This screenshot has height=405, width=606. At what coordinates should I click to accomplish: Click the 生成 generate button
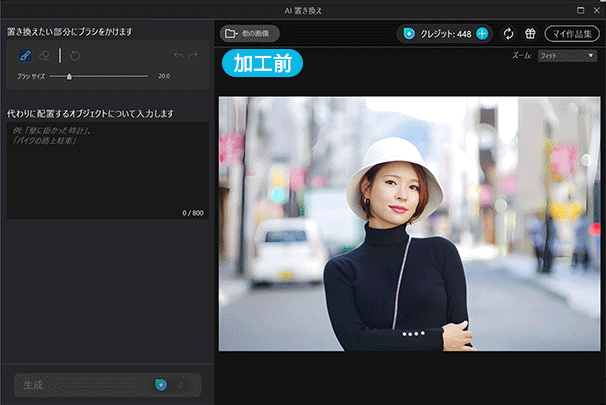click(x=107, y=385)
